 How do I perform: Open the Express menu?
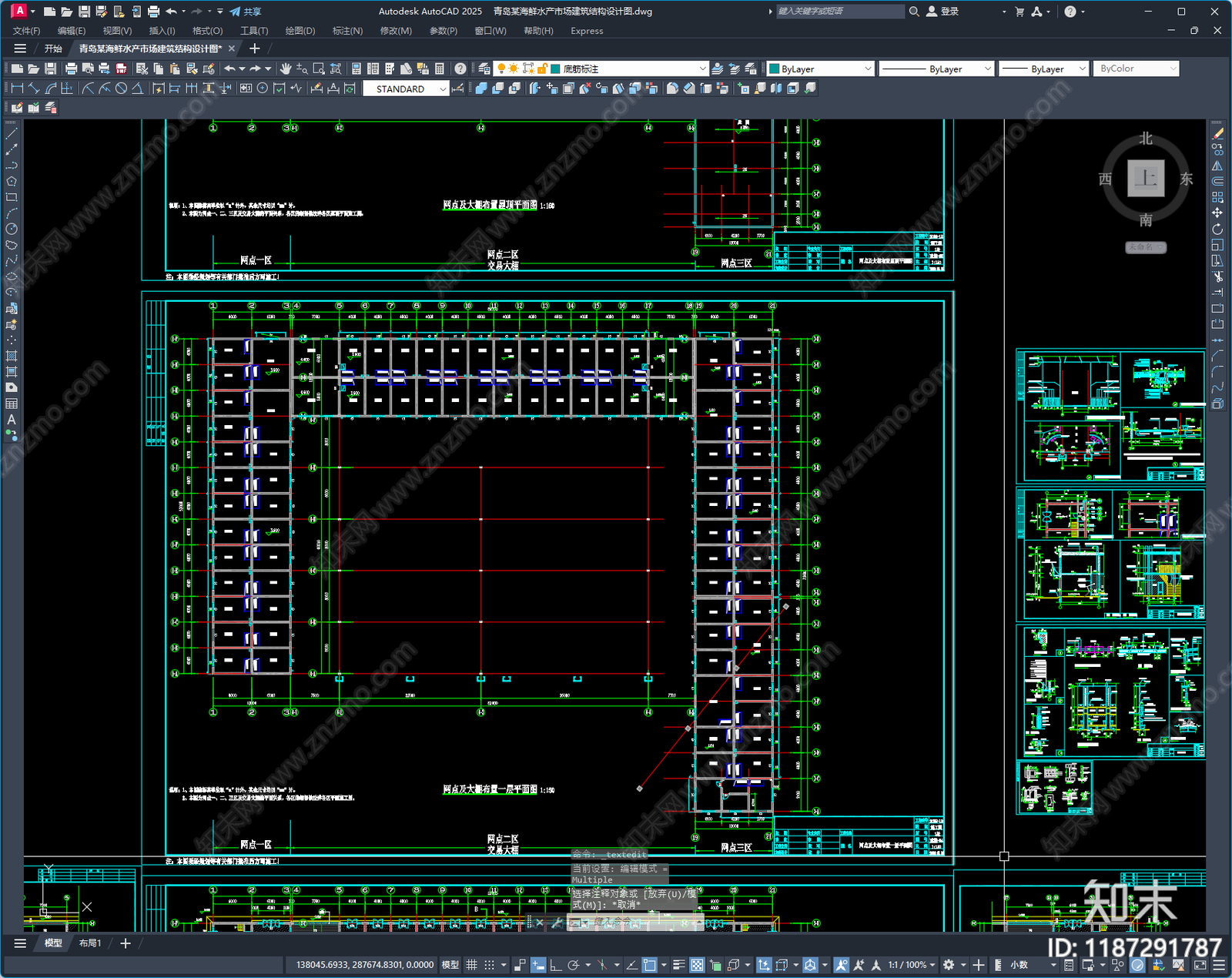click(587, 31)
